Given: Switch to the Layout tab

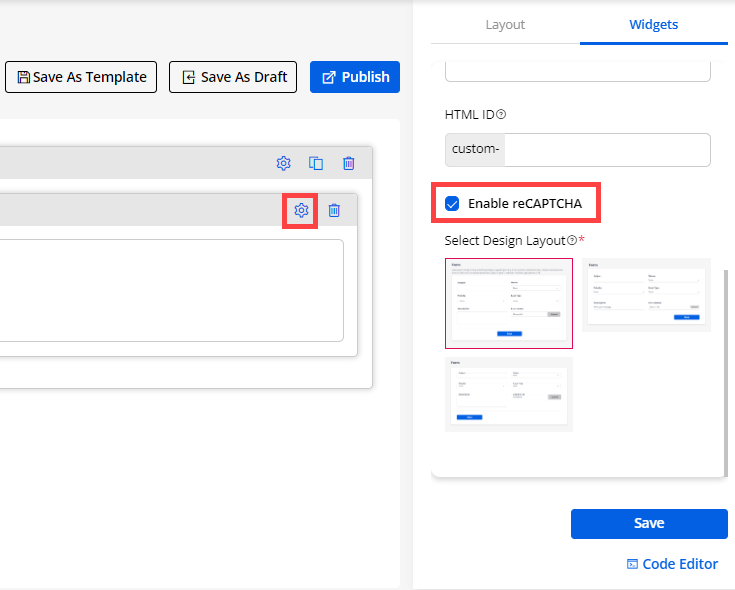Looking at the screenshot, I should pyautogui.click(x=505, y=25).
